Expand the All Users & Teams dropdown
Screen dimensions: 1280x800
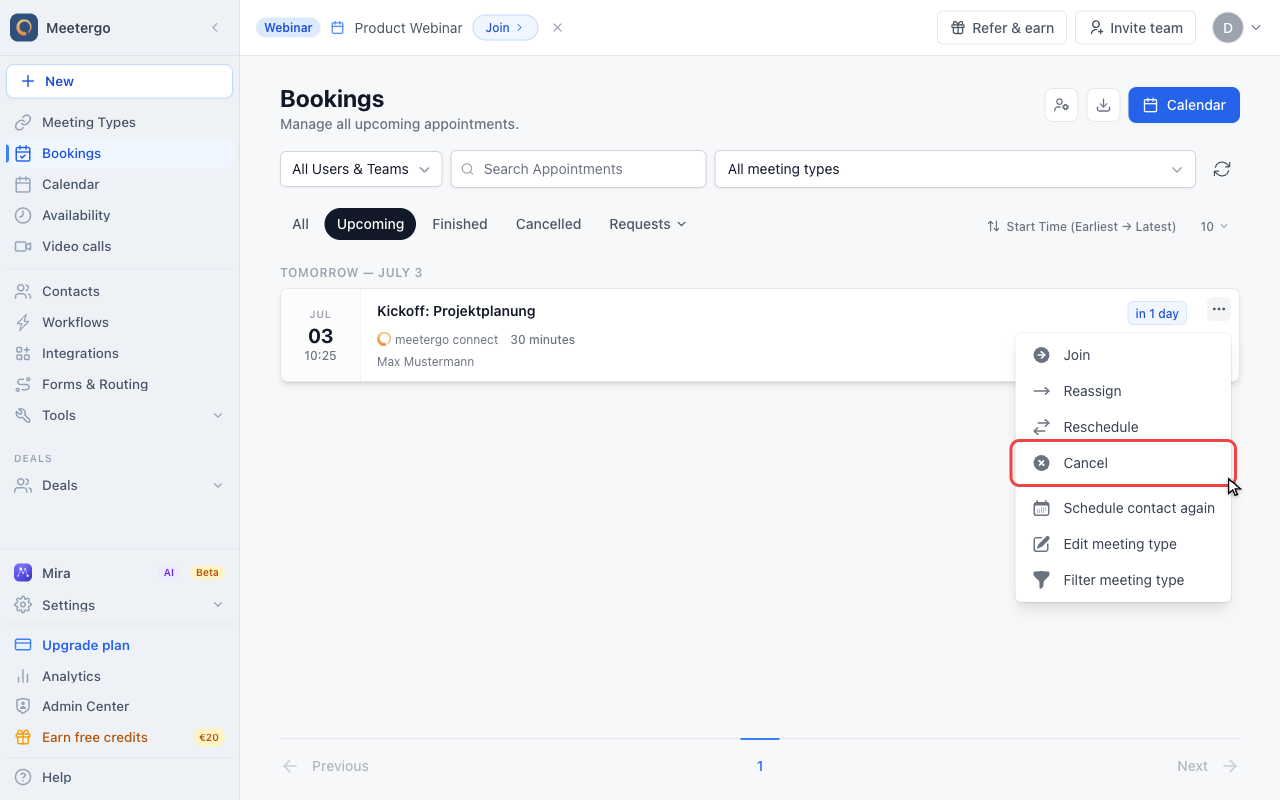(x=361, y=169)
